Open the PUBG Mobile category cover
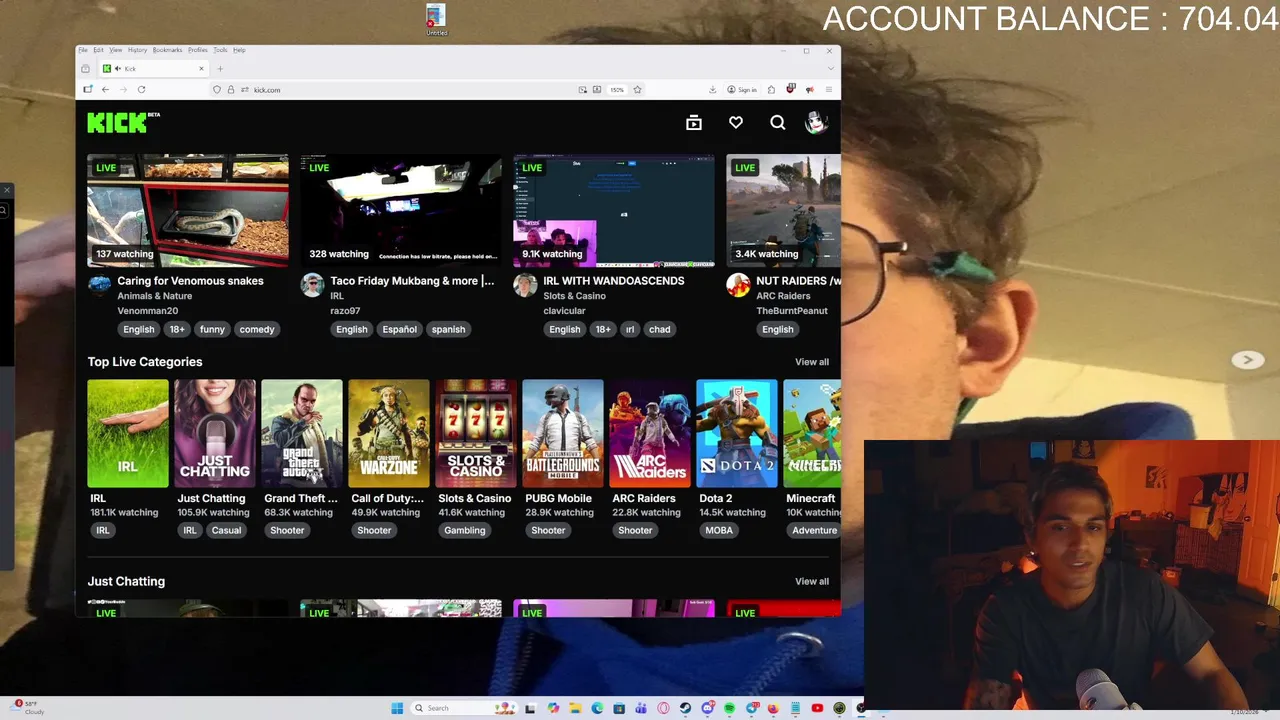1280x720 pixels. coord(563,434)
